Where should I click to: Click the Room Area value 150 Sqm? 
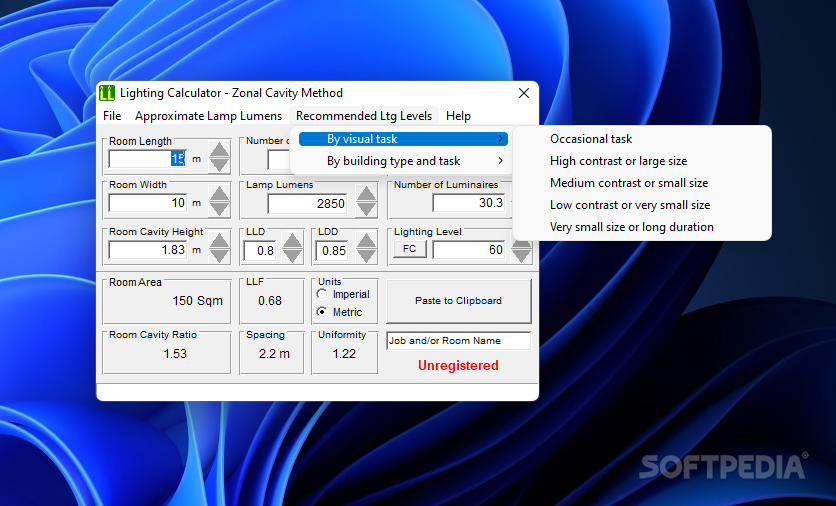(x=197, y=301)
